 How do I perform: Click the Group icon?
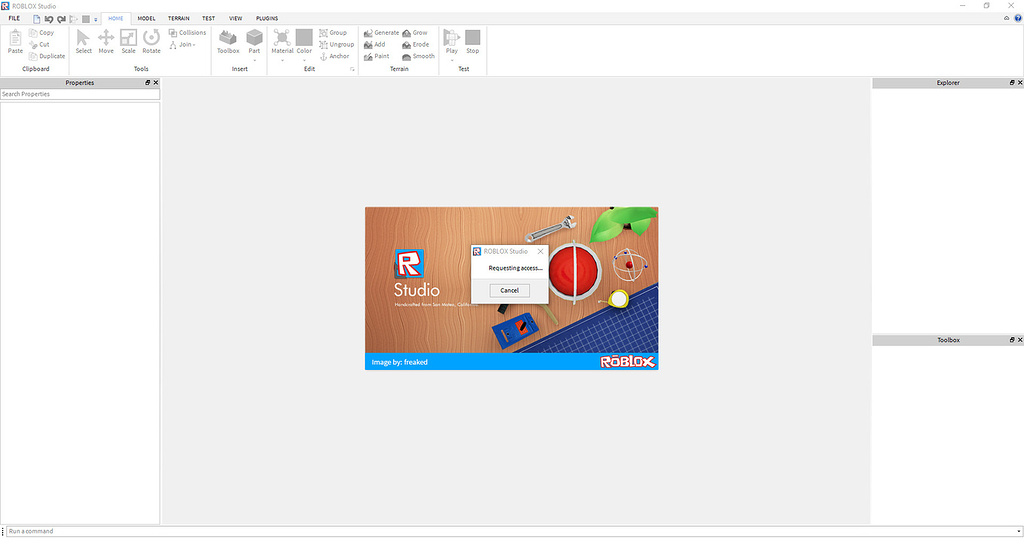coord(323,33)
